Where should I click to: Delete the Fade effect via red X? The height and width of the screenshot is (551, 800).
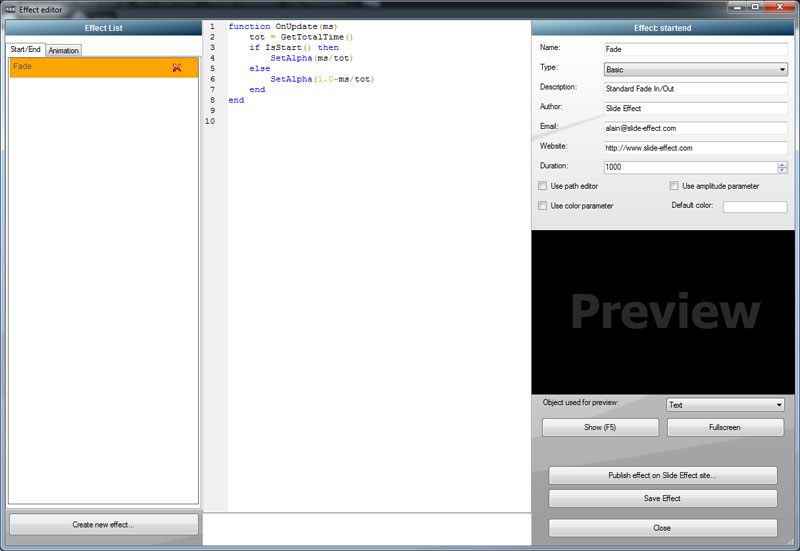tap(177, 67)
